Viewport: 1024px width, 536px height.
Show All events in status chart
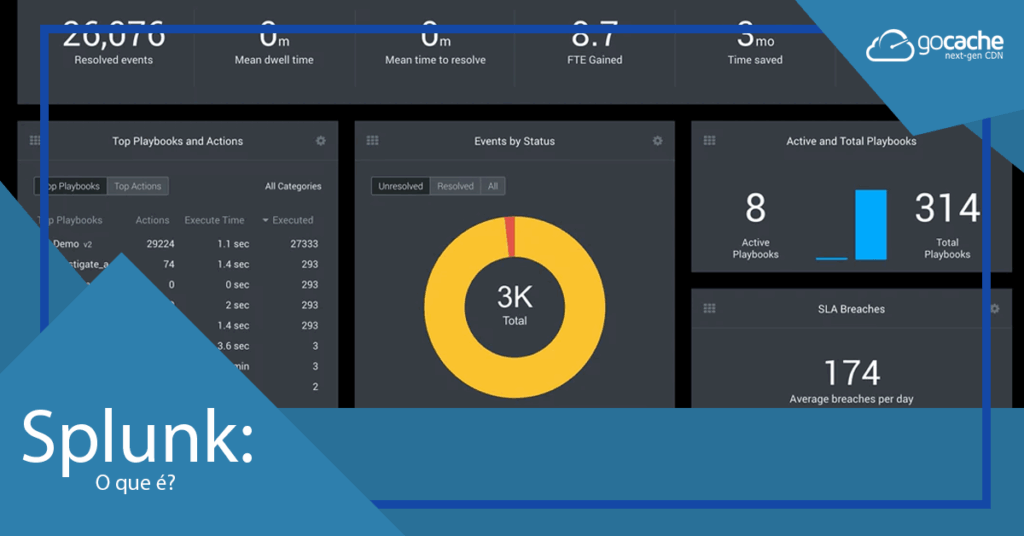493,186
